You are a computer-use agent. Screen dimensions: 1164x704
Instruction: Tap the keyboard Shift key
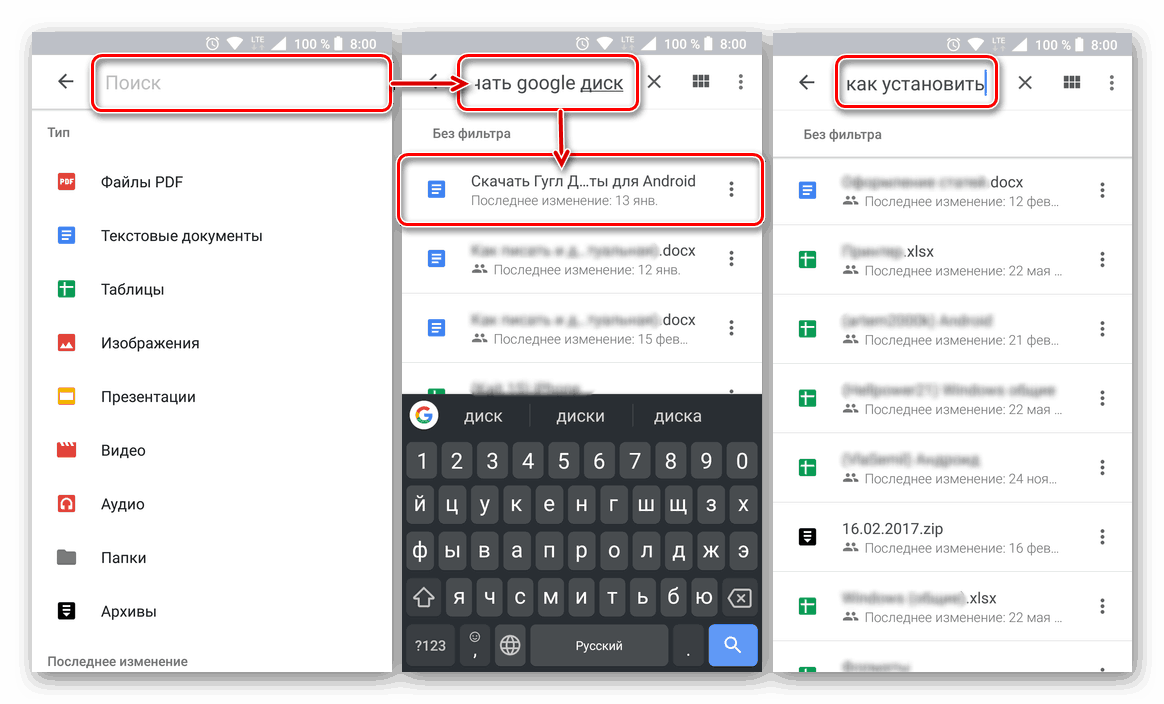(x=423, y=597)
